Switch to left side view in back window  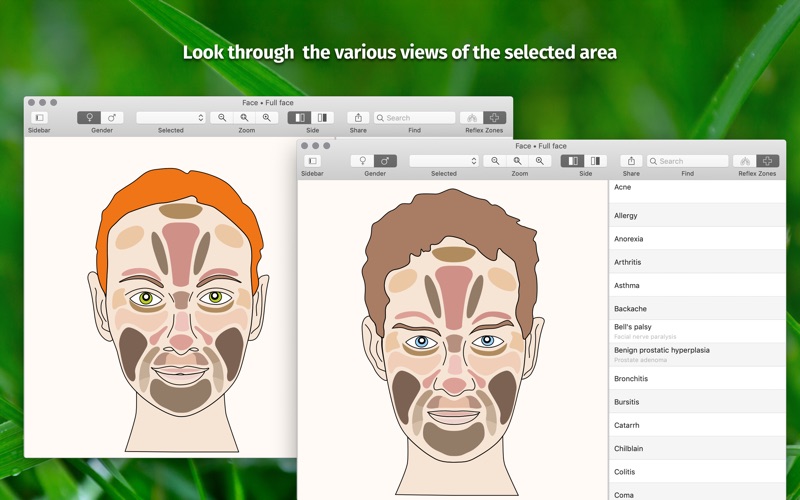299,118
